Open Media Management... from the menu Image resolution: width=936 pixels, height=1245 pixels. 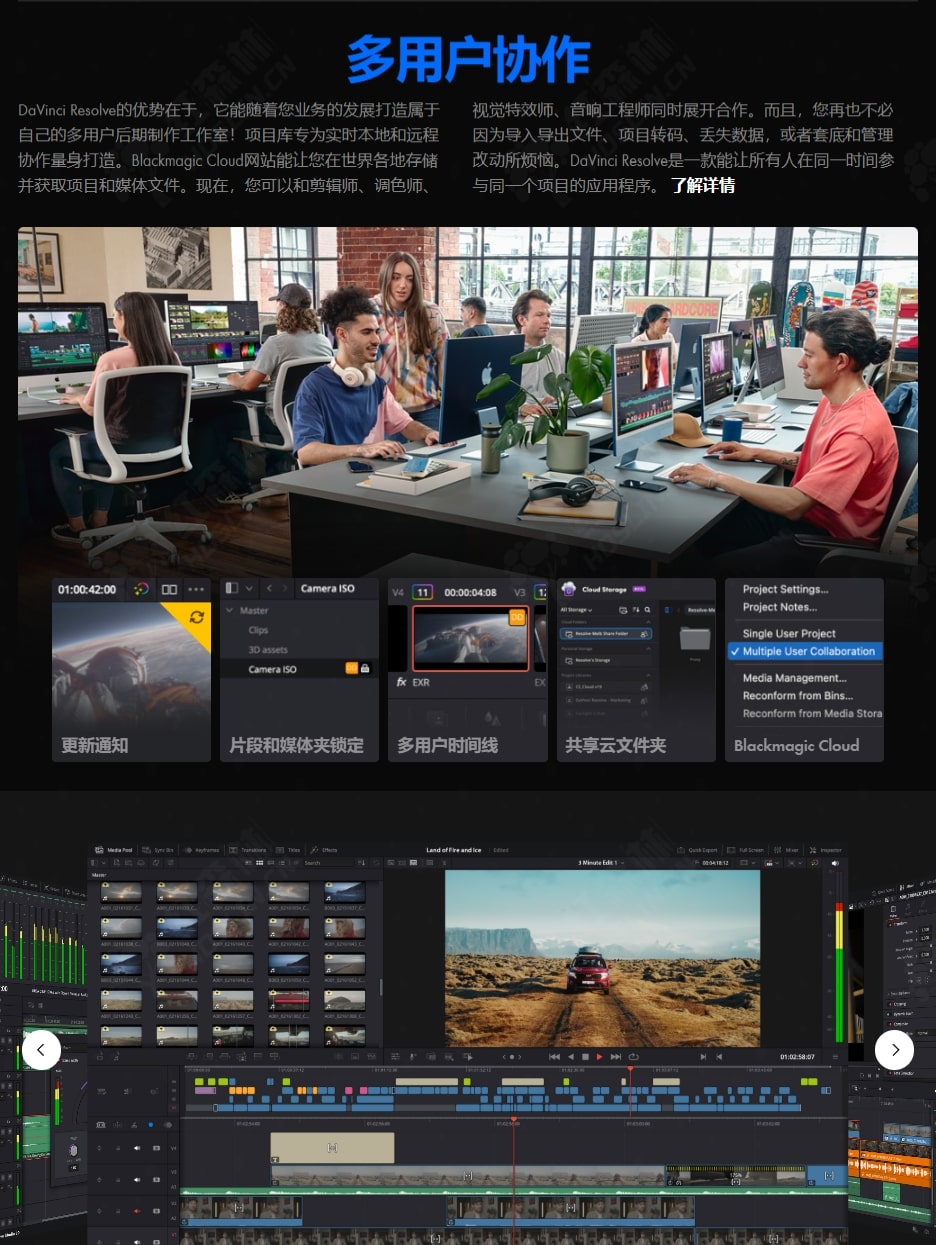[x=795, y=678]
